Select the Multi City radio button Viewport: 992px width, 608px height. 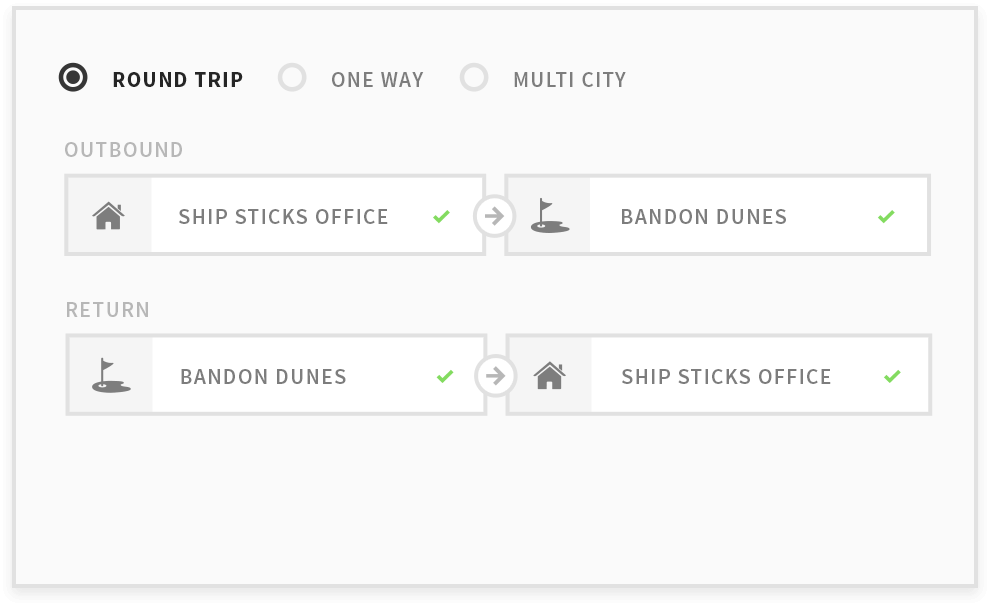pyautogui.click(x=474, y=78)
